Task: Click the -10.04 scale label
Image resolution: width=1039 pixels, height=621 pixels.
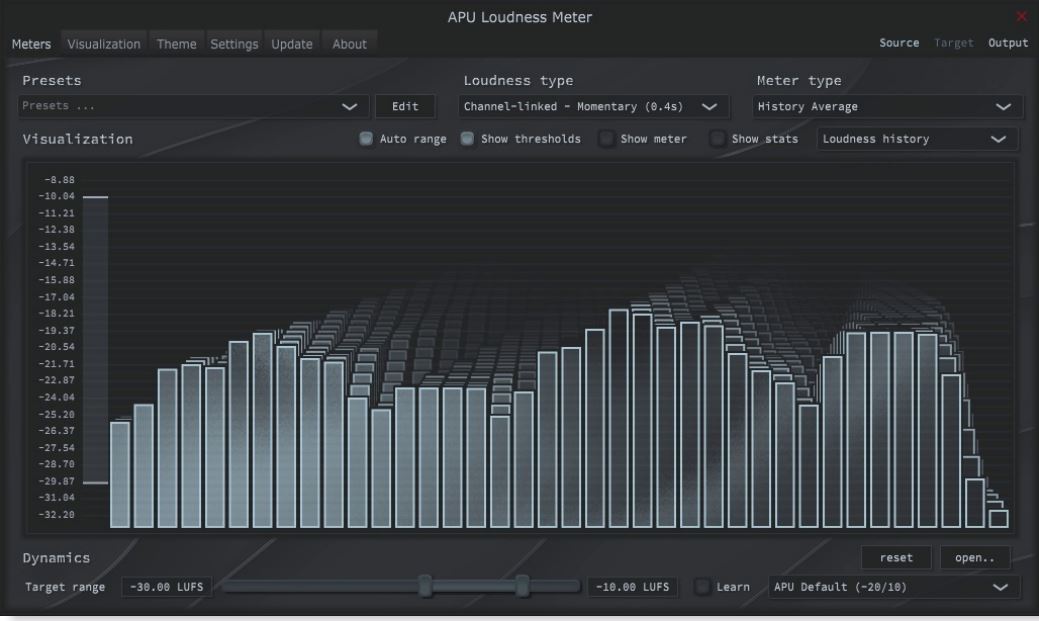Action: point(56,196)
